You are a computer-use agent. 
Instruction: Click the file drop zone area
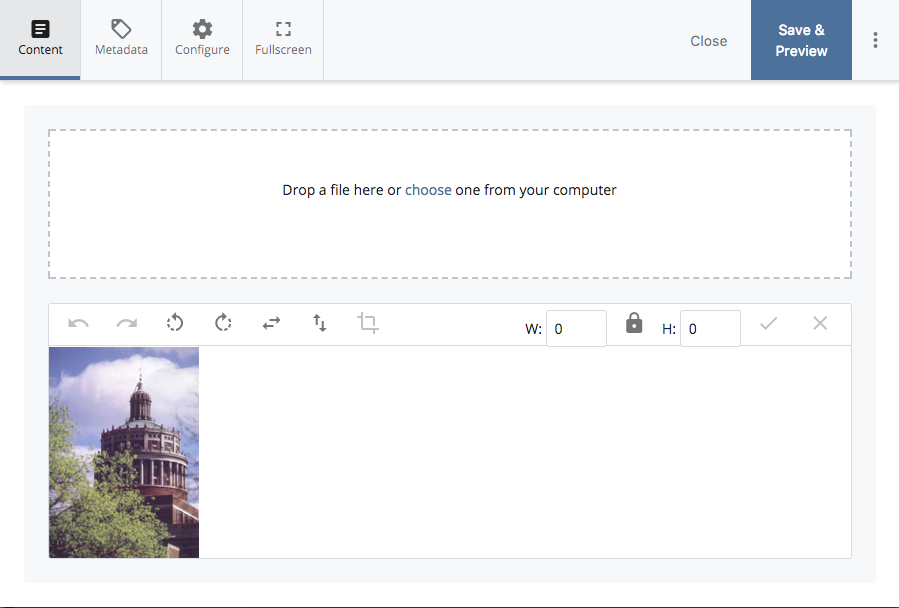coord(450,204)
